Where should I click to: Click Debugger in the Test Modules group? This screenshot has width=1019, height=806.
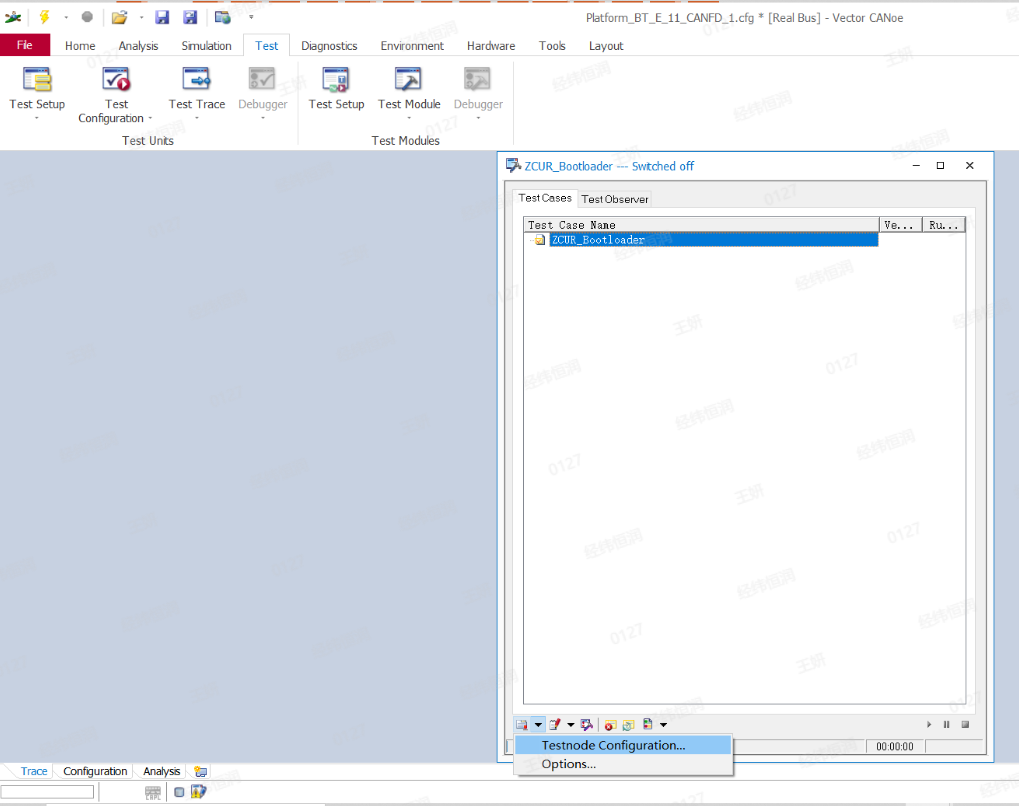pos(478,93)
